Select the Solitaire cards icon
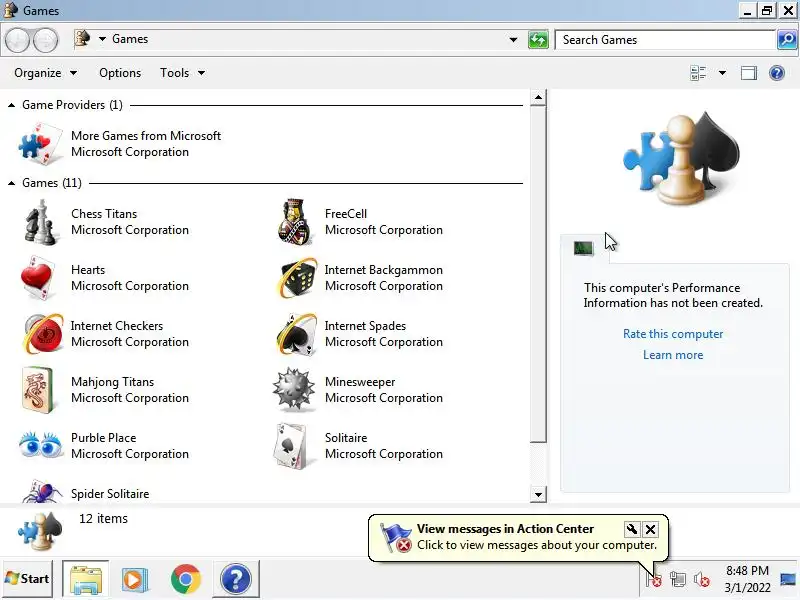 tap(290, 446)
